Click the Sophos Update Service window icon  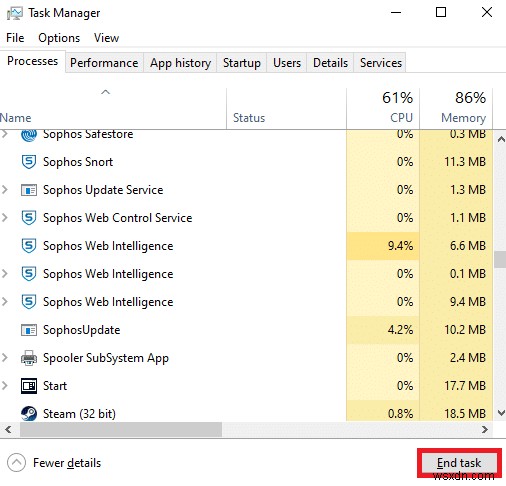[29, 190]
